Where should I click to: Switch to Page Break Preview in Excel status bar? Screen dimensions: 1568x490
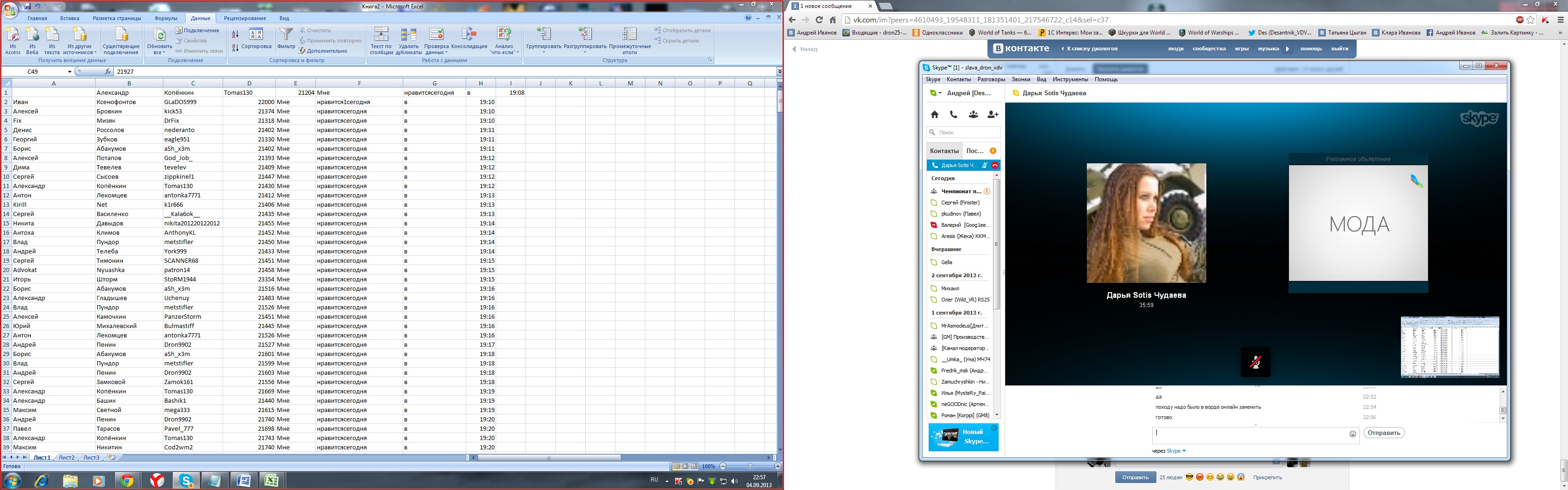coord(694,466)
